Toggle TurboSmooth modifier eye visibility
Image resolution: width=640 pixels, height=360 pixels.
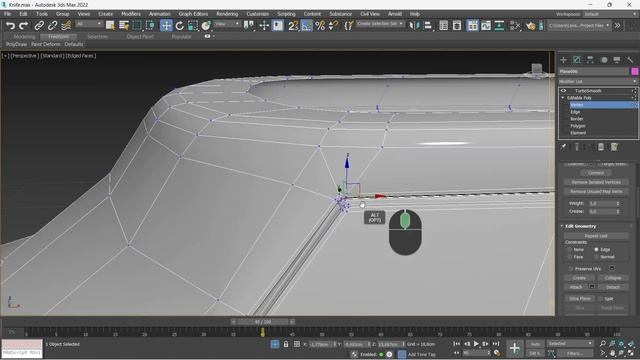(x=564, y=91)
